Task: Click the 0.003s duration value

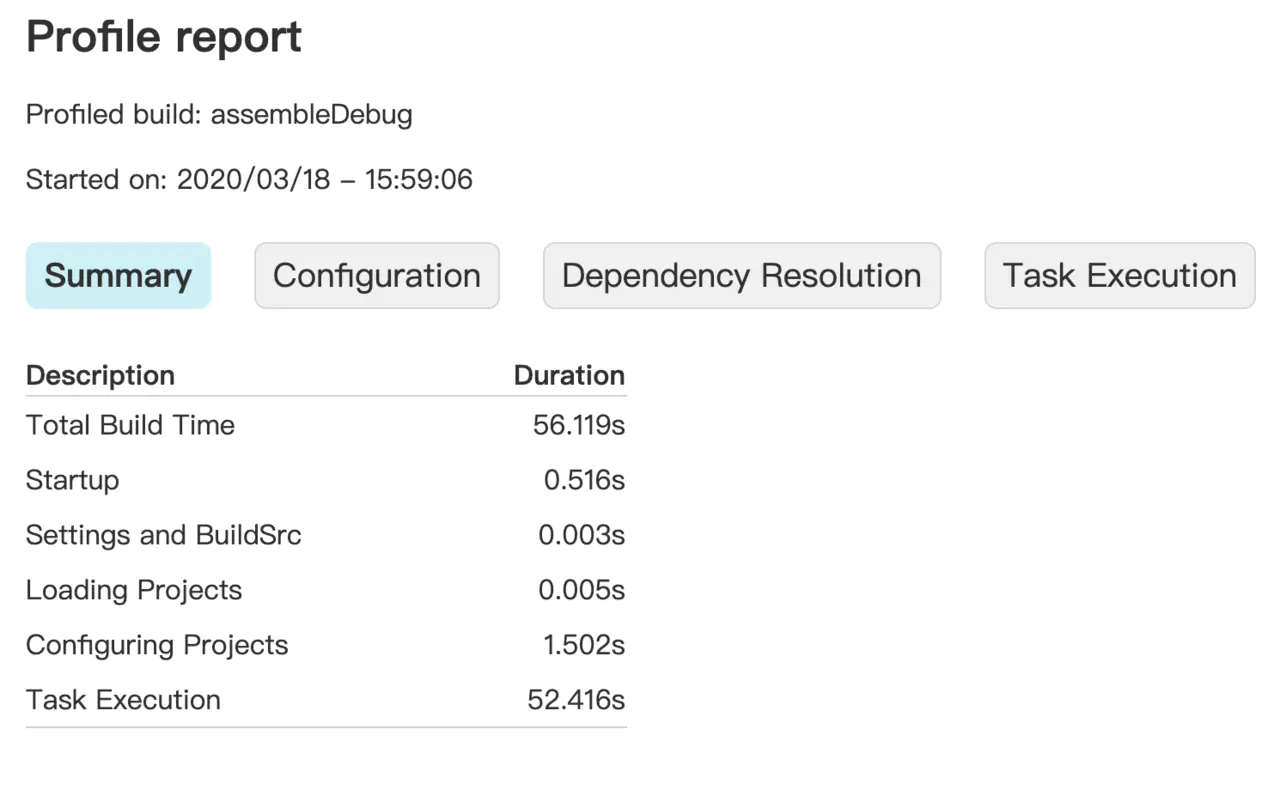Action: (582, 536)
